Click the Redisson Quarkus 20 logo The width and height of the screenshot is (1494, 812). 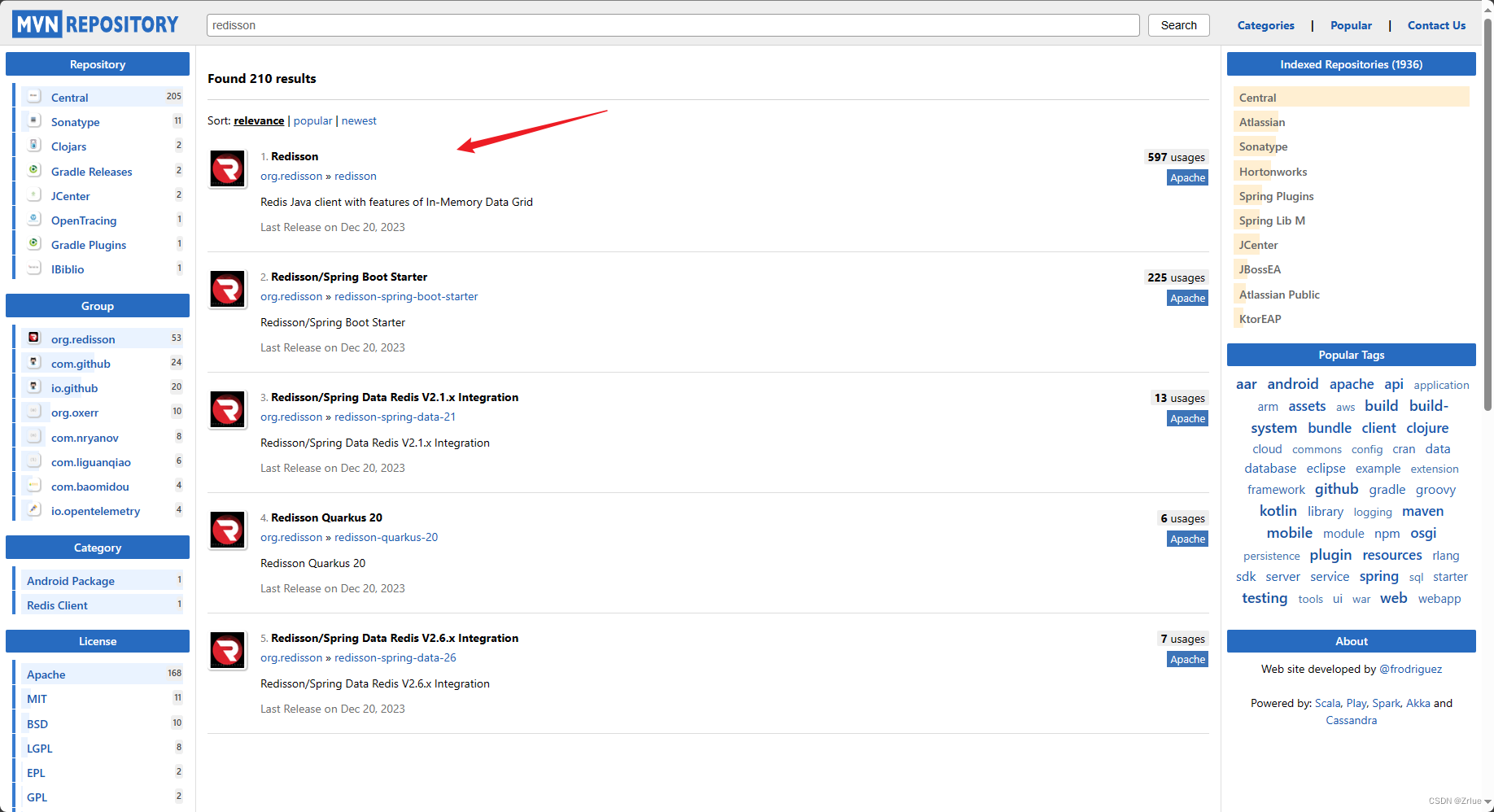click(228, 530)
